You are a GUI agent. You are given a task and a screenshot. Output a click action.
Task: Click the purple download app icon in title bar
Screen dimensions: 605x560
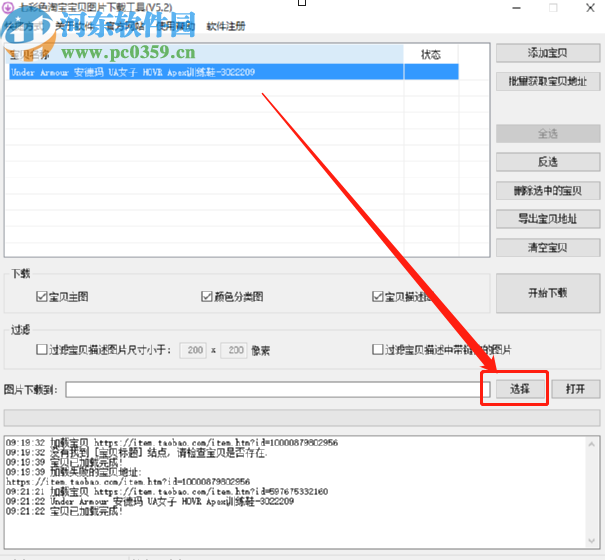coord(8,7)
